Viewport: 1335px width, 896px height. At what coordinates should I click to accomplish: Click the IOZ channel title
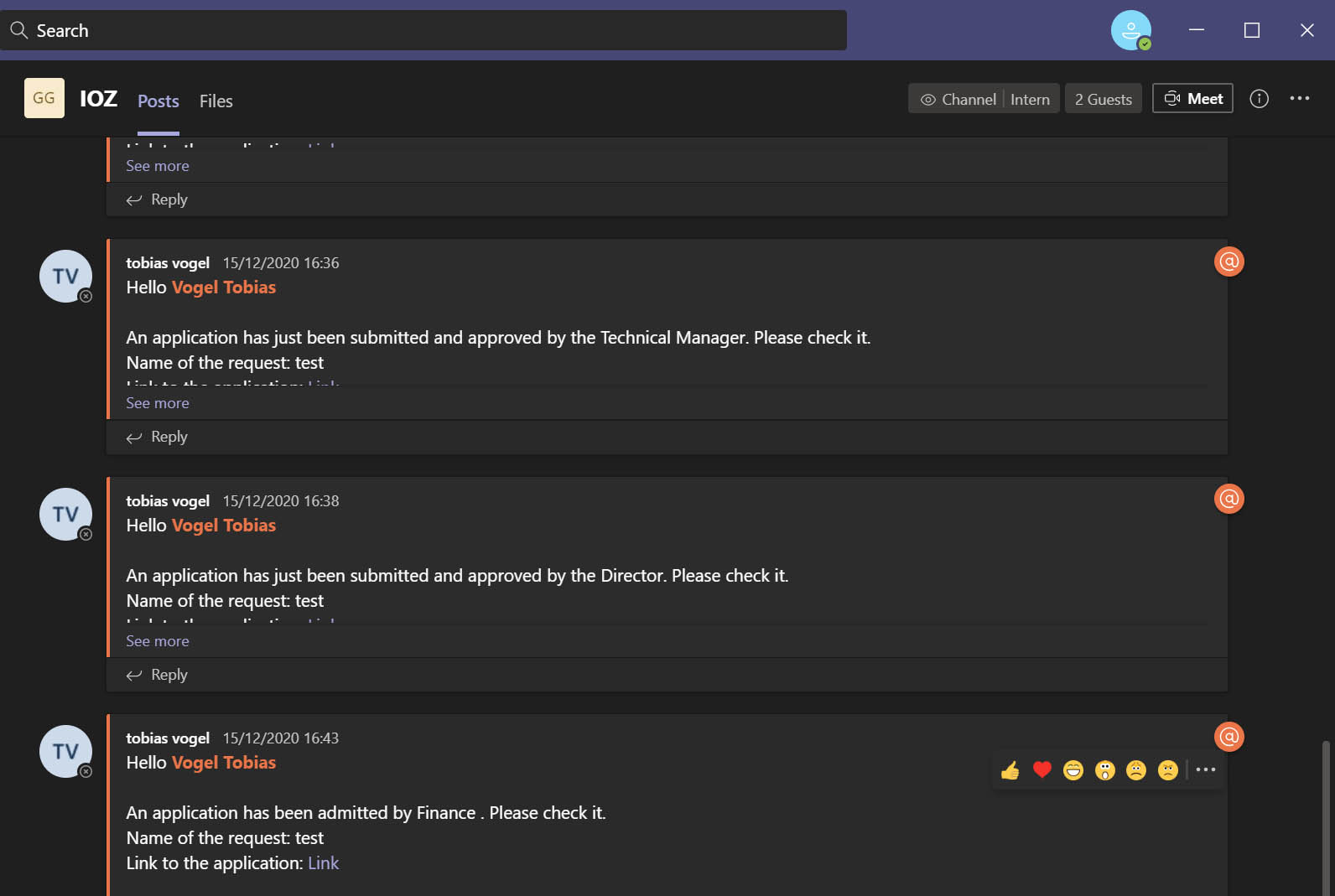click(98, 99)
